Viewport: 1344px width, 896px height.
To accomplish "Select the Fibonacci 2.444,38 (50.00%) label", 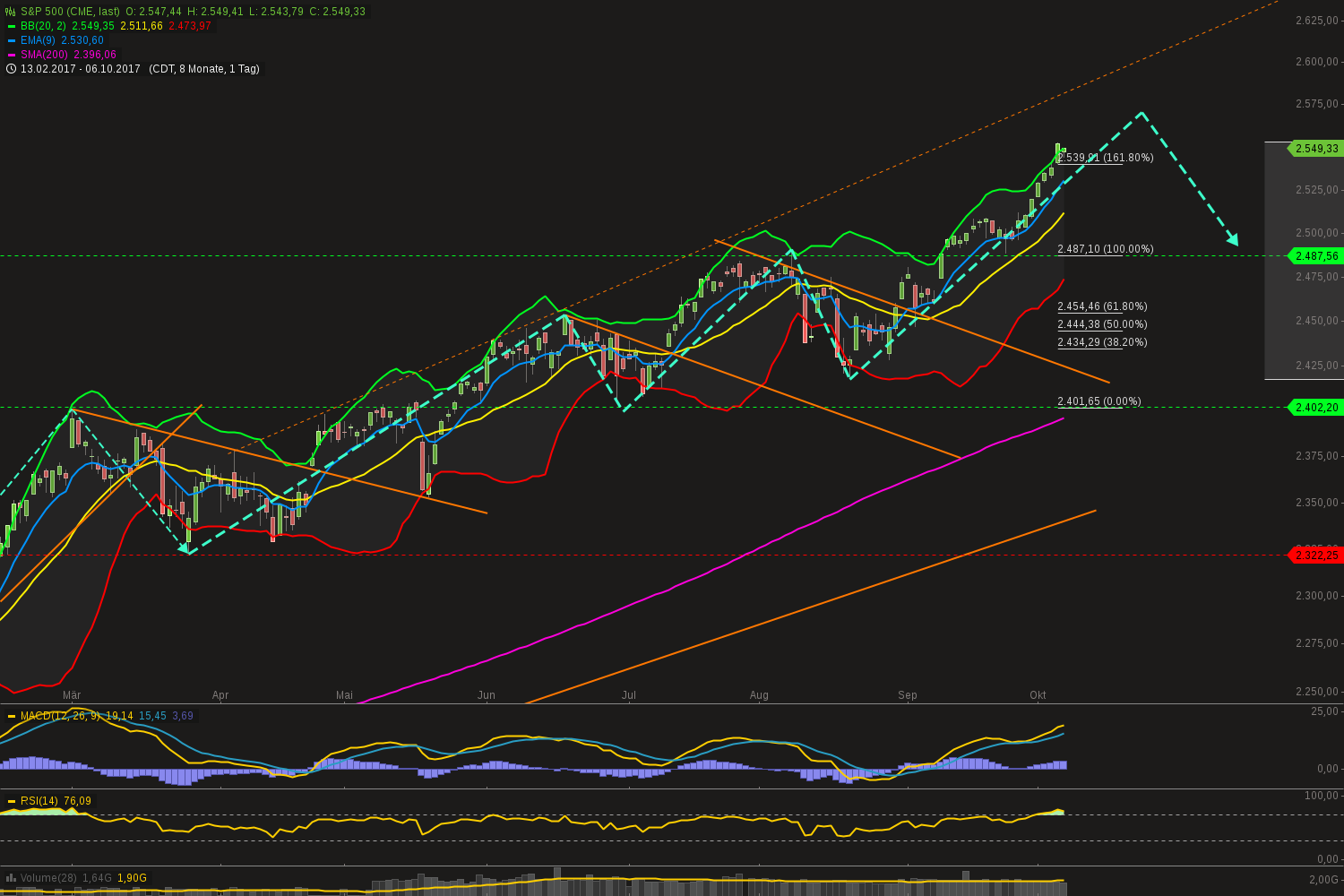I will 1102,324.
